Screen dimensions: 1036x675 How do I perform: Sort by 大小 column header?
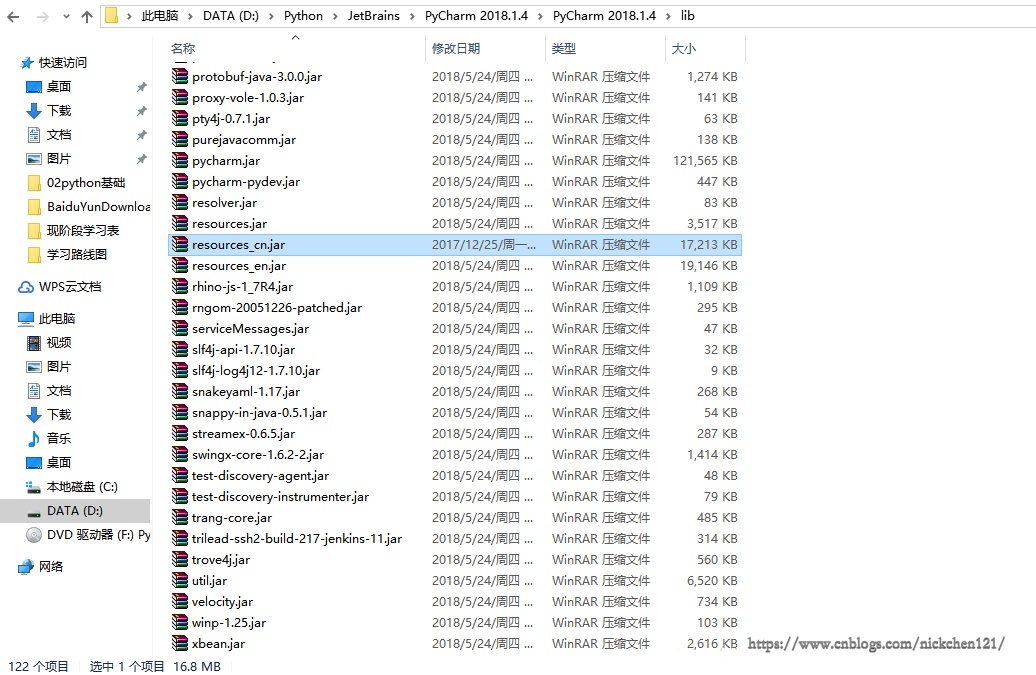[x=684, y=48]
